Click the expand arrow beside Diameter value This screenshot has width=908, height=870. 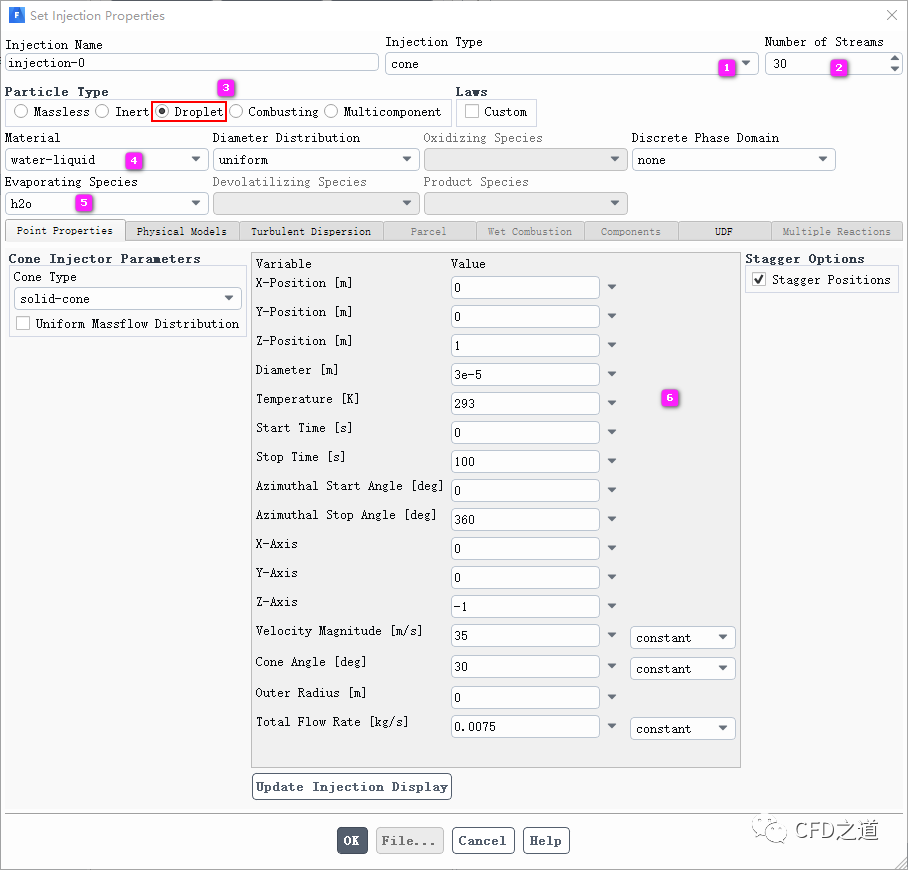pos(612,375)
